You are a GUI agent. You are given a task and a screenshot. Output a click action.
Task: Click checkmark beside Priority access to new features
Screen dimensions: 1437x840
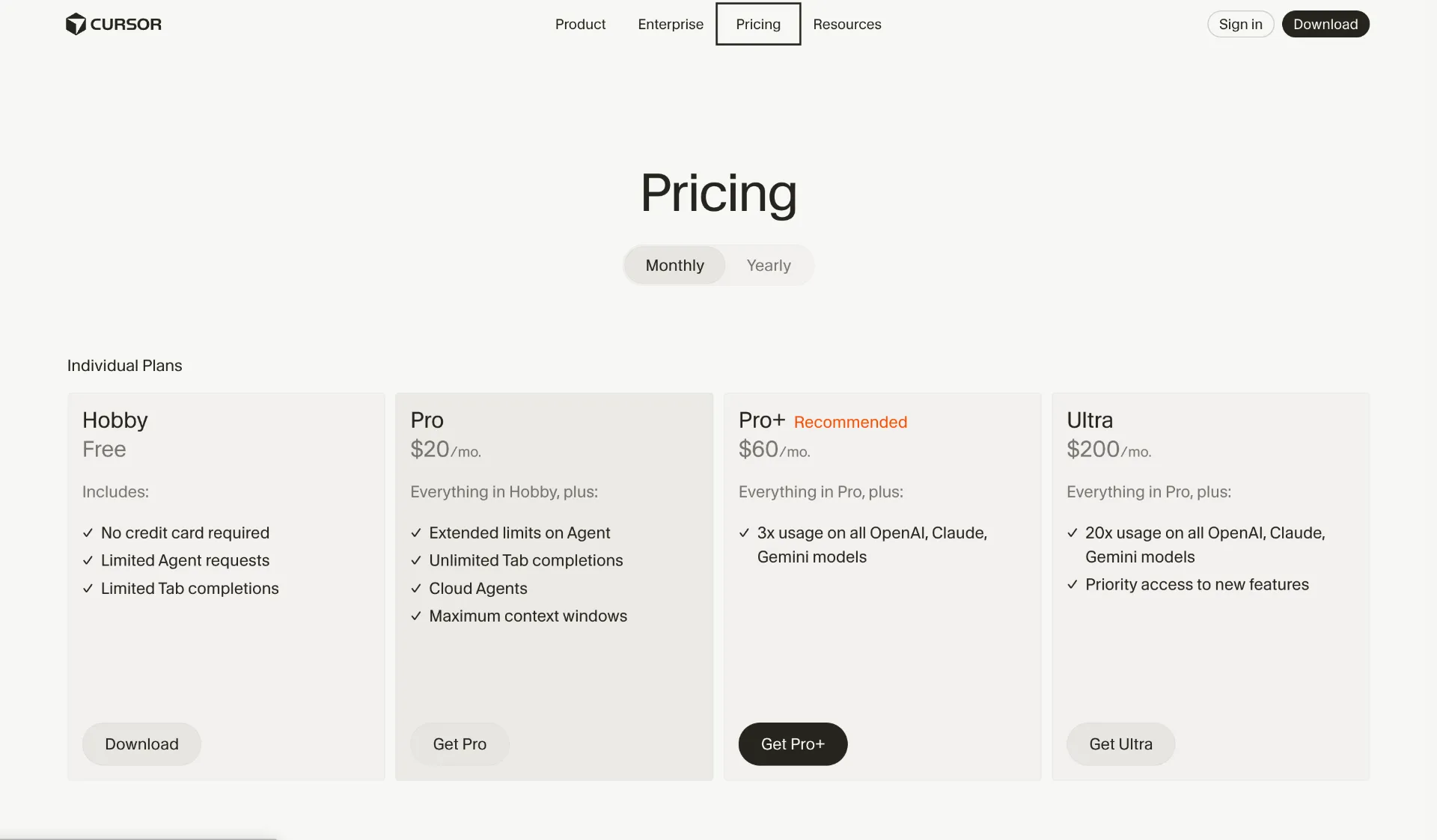pos(1073,585)
